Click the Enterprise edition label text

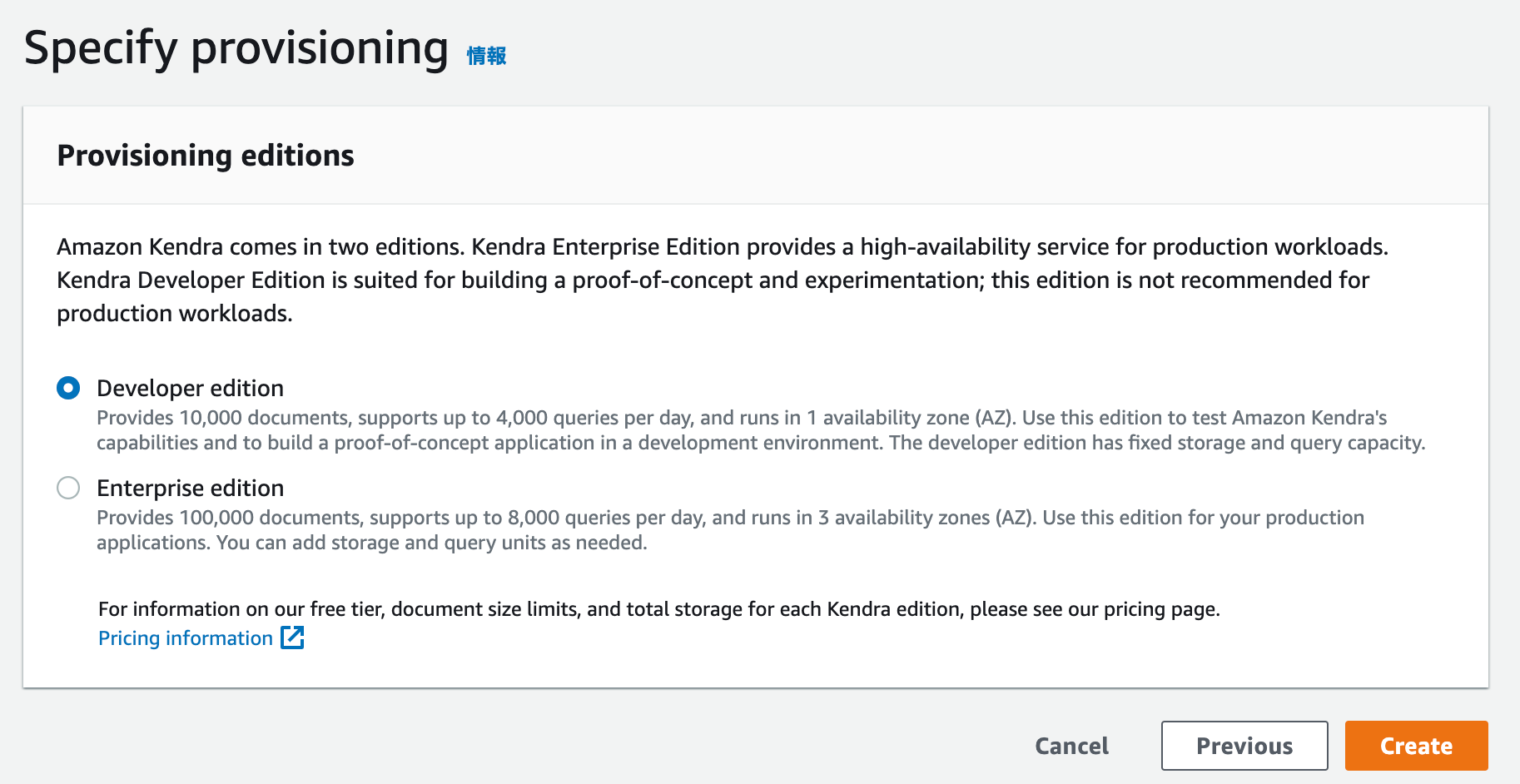[x=190, y=488]
